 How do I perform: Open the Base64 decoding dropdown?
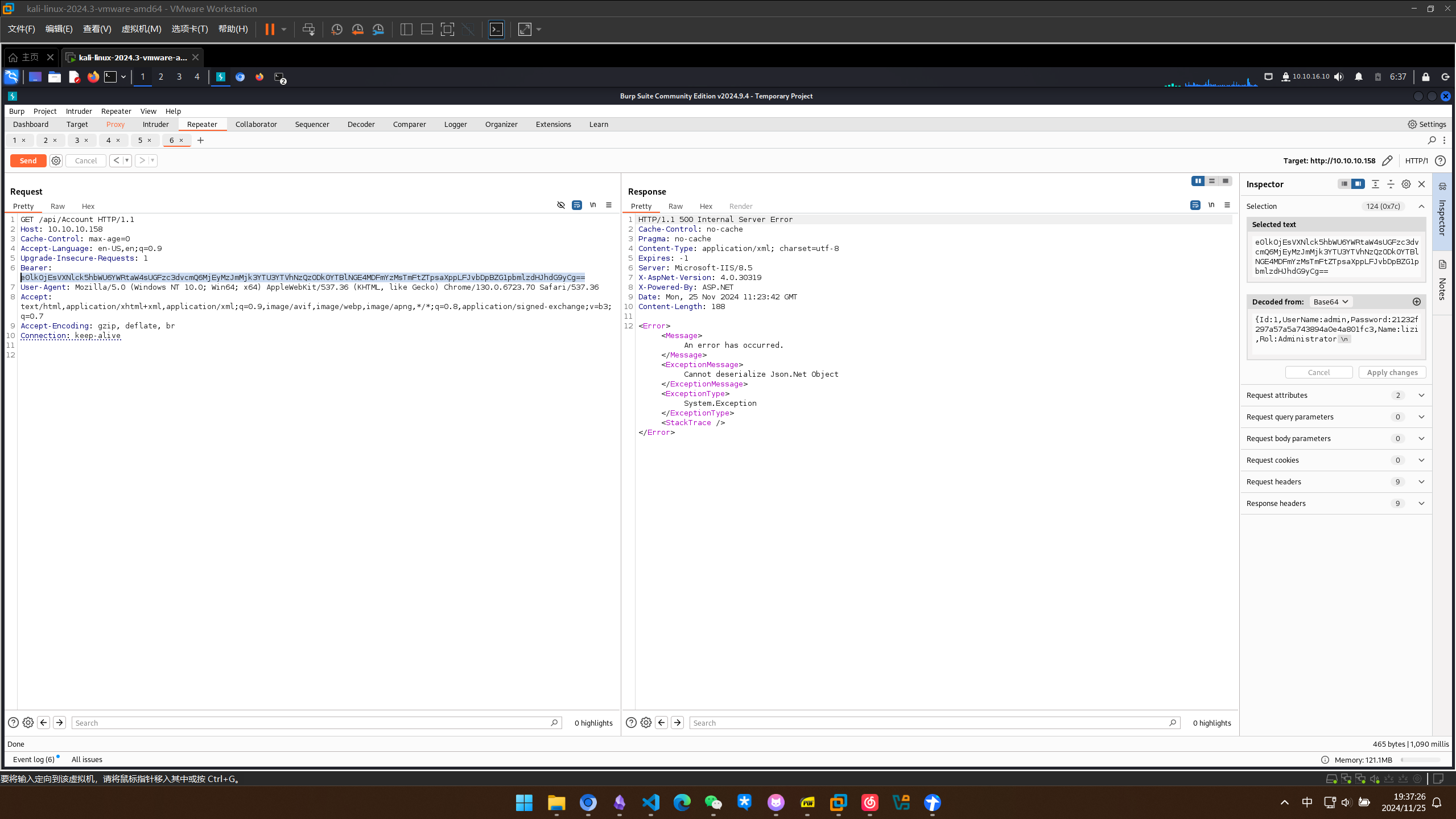[x=1330, y=302]
